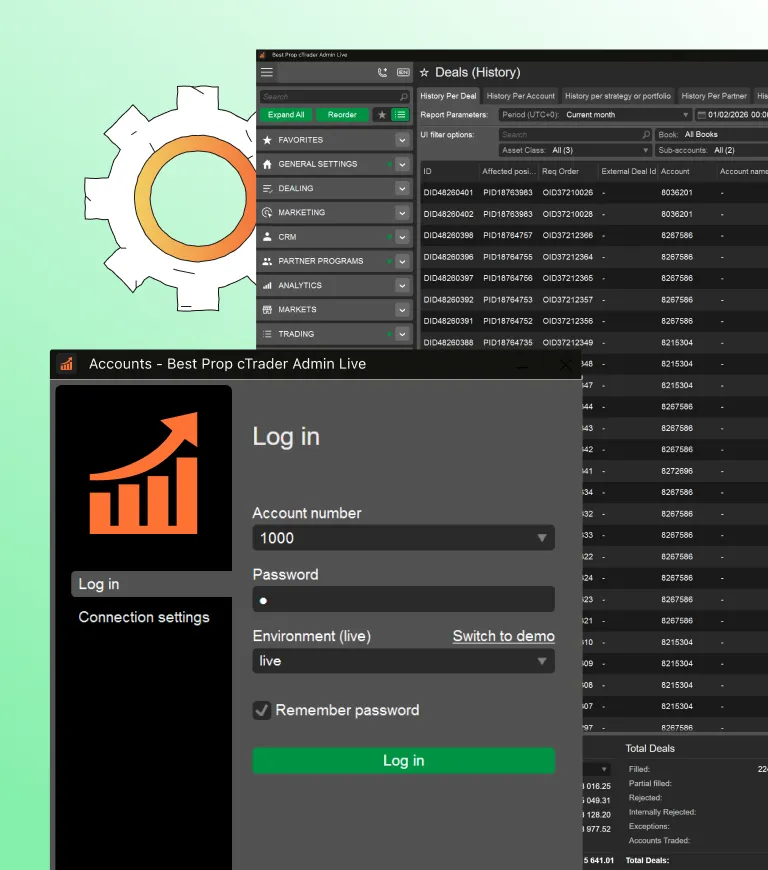Click the Password input field
Screen dimensions: 768x870
click(403, 599)
